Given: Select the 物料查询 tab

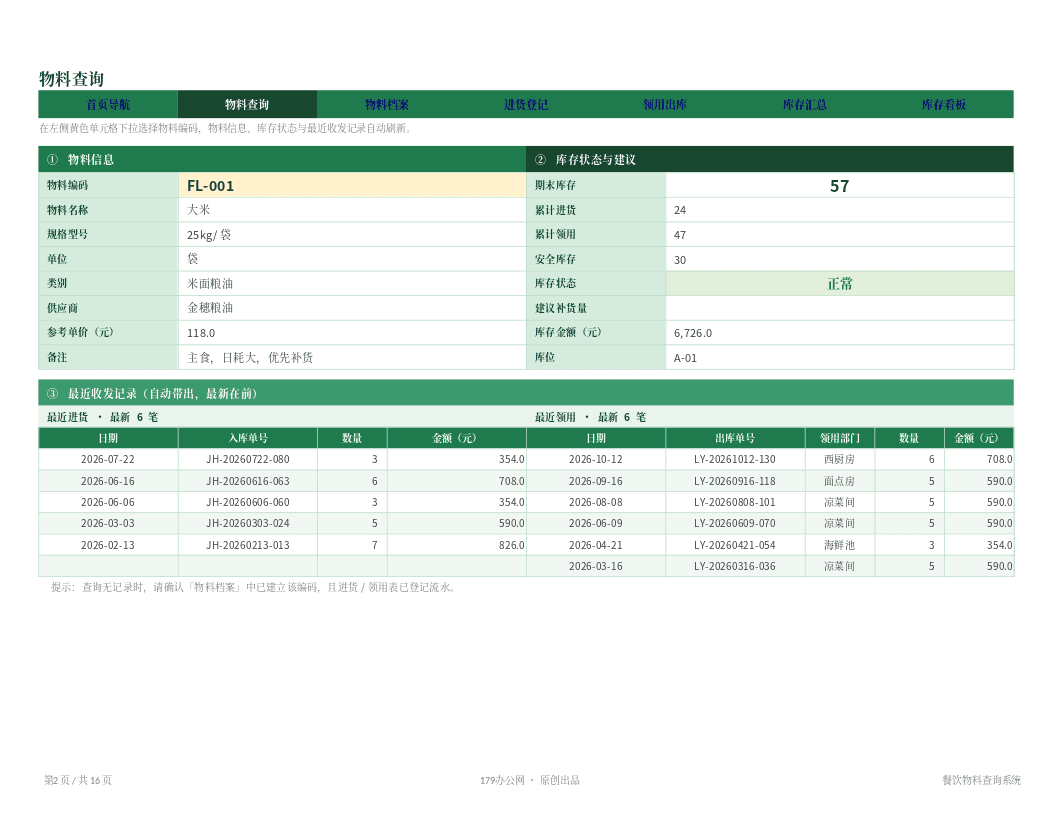Looking at the screenshot, I should [247, 104].
